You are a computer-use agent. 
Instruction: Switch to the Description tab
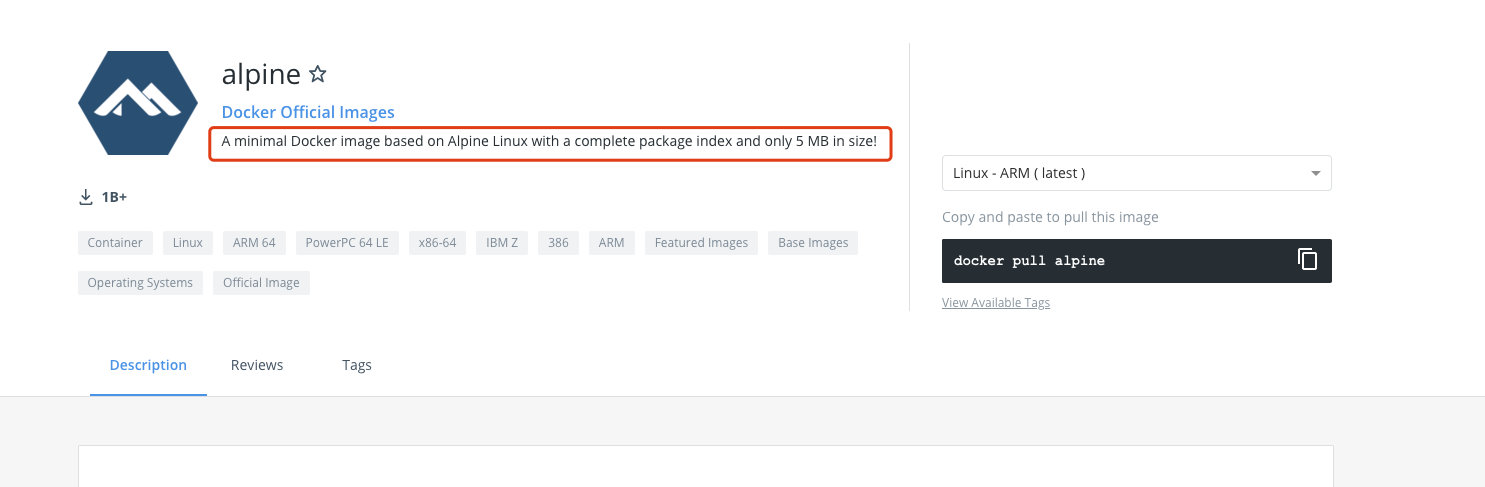(x=148, y=365)
